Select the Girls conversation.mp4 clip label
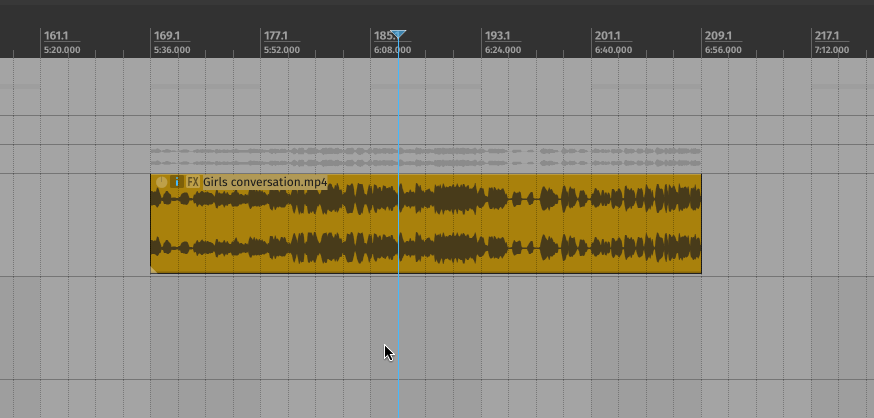The height and width of the screenshot is (418, 874). coord(265,182)
